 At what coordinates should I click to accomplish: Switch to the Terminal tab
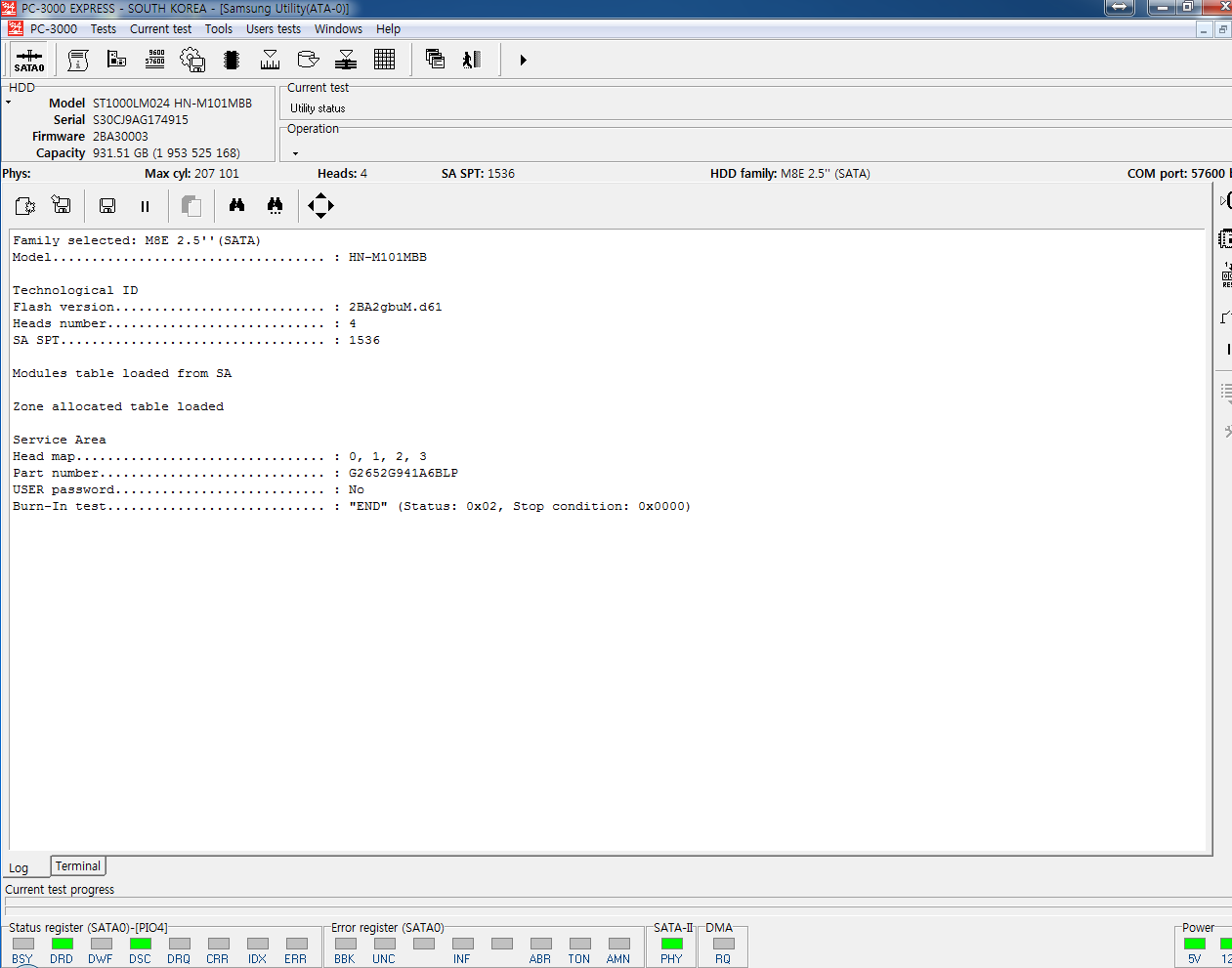78,866
